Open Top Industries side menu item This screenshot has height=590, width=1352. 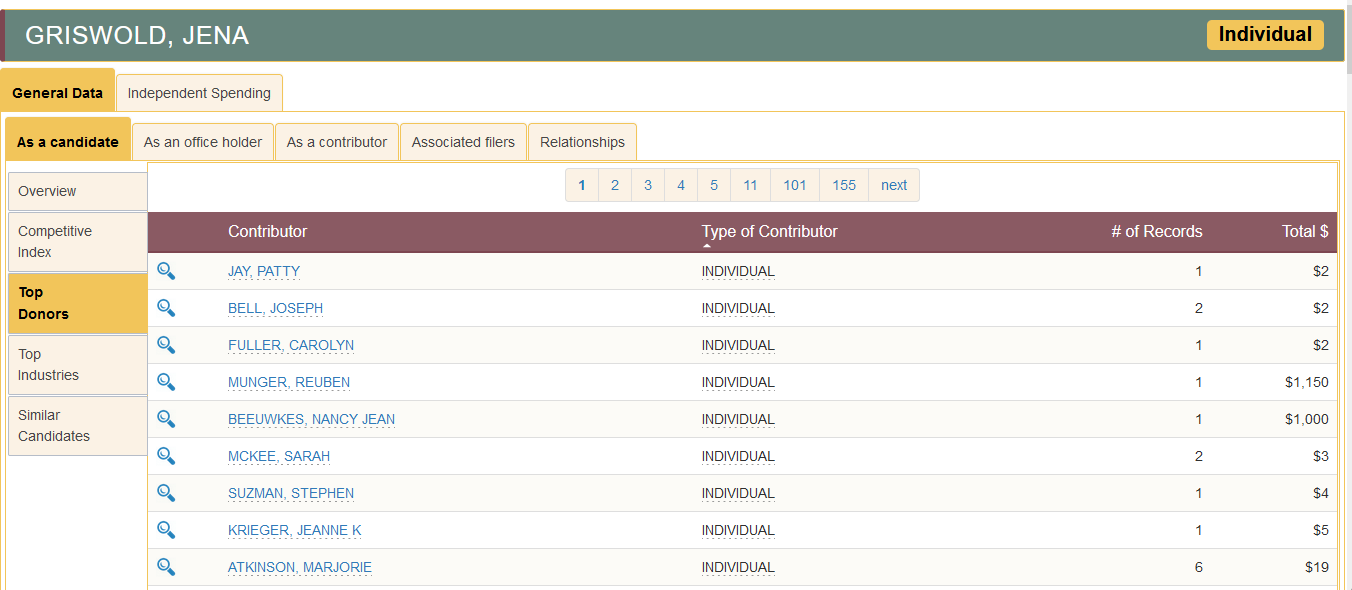pyautogui.click(x=78, y=365)
